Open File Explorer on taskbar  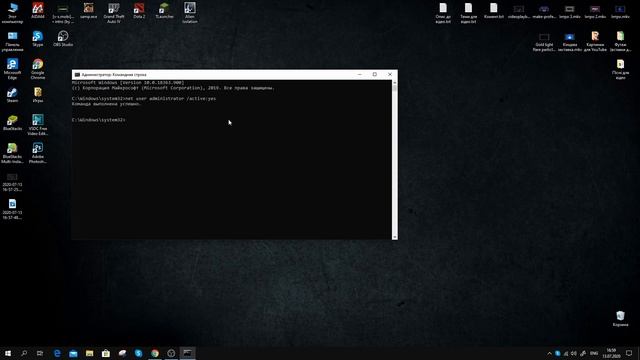click(x=89, y=353)
